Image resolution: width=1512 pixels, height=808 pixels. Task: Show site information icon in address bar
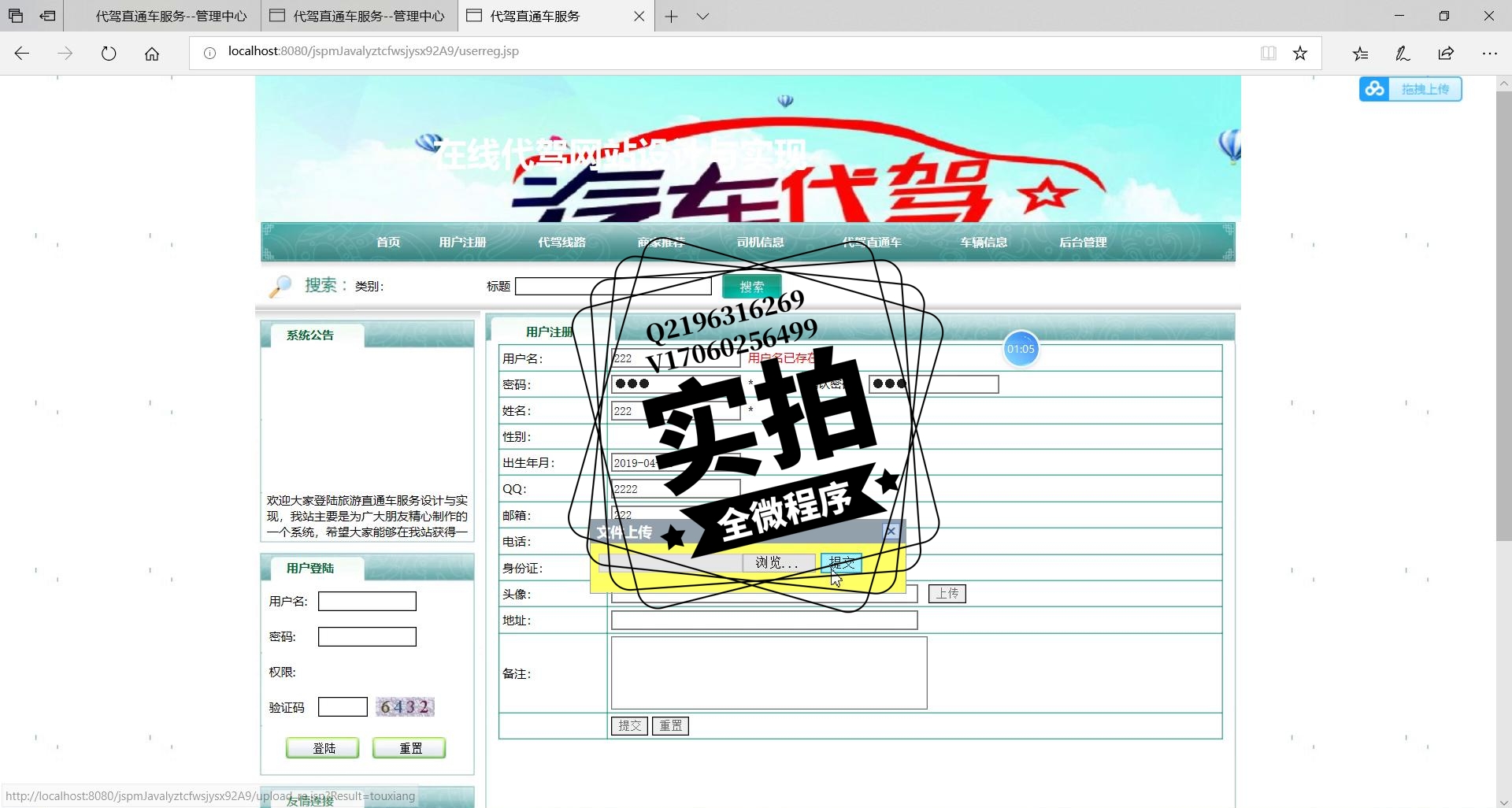[209, 53]
